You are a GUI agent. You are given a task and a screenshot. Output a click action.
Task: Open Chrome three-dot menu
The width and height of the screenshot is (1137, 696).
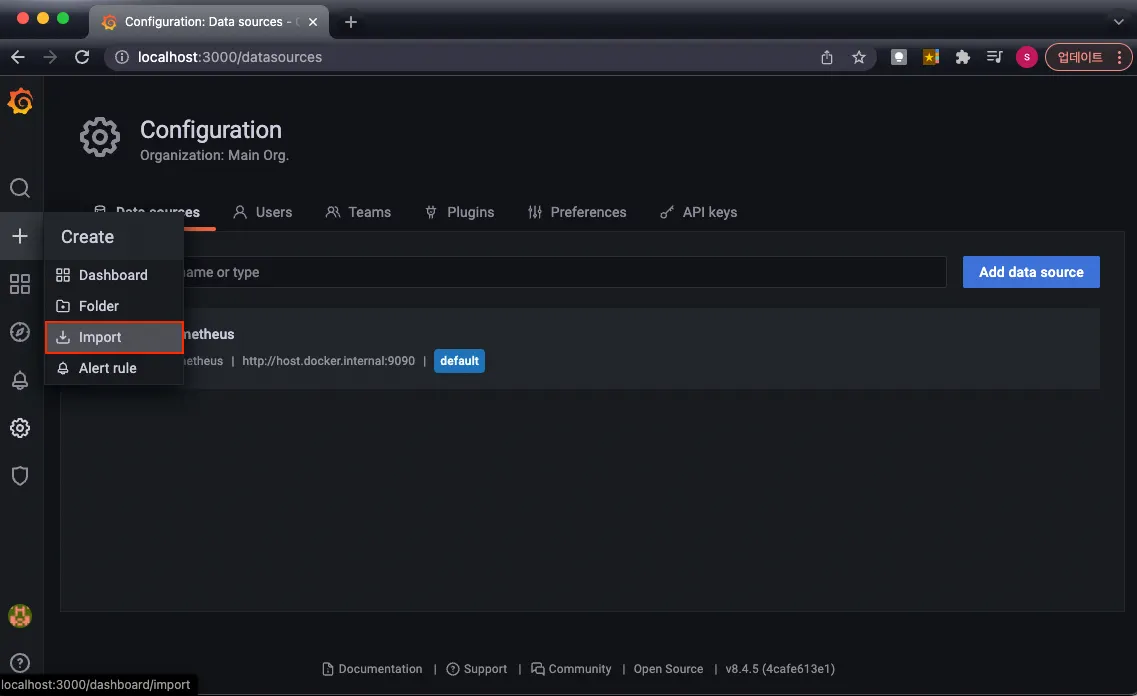(x=1120, y=57)
